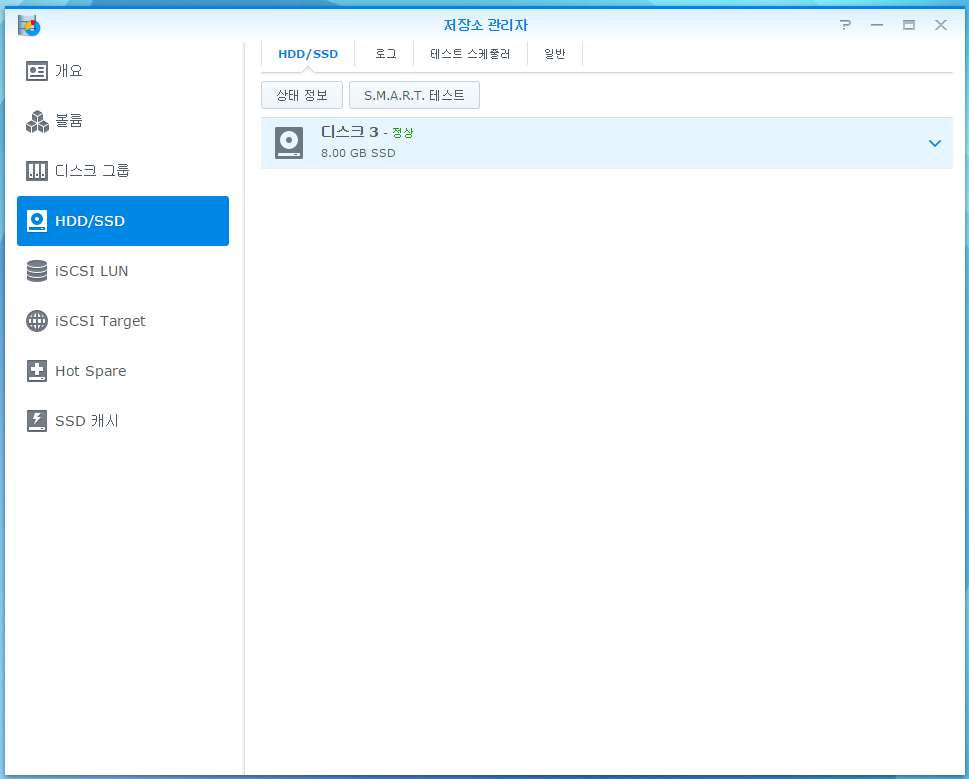Select the 볼륨 cubes icon
Viewport: 969px width, 779px height.
(37, 121)
